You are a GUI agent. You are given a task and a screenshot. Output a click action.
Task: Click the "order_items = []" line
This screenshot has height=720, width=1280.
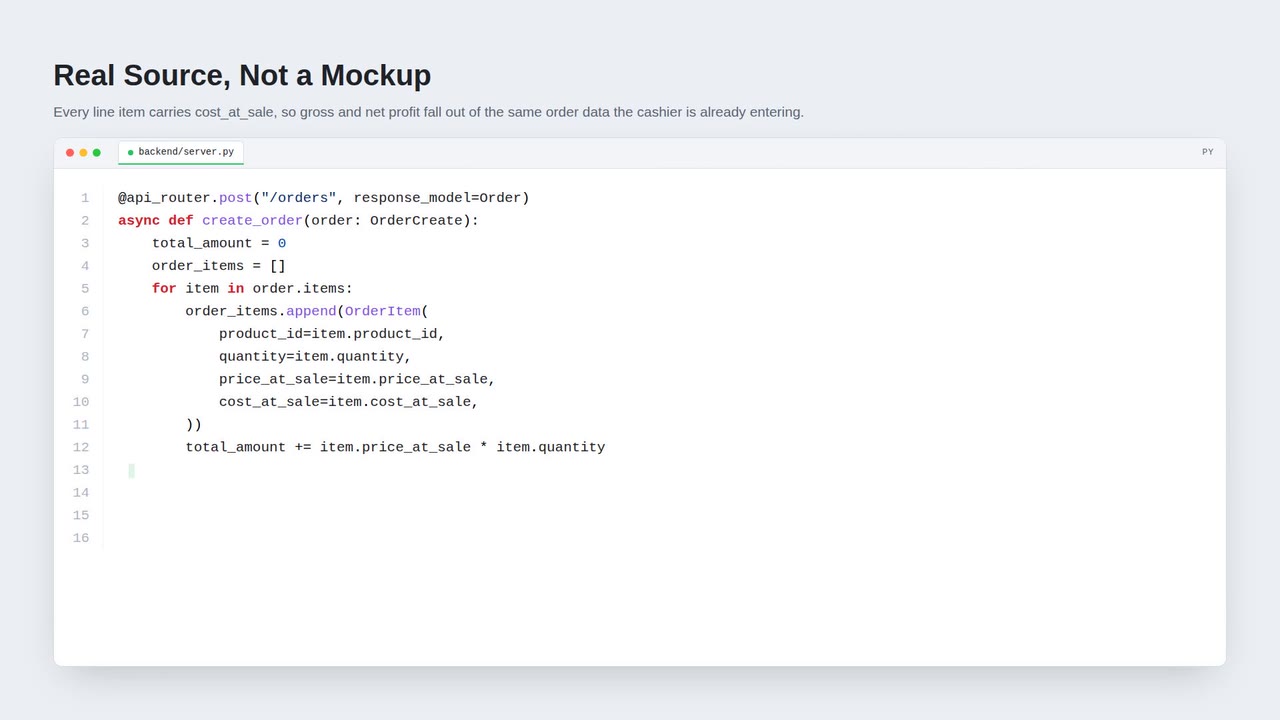[x=219, y=266]
